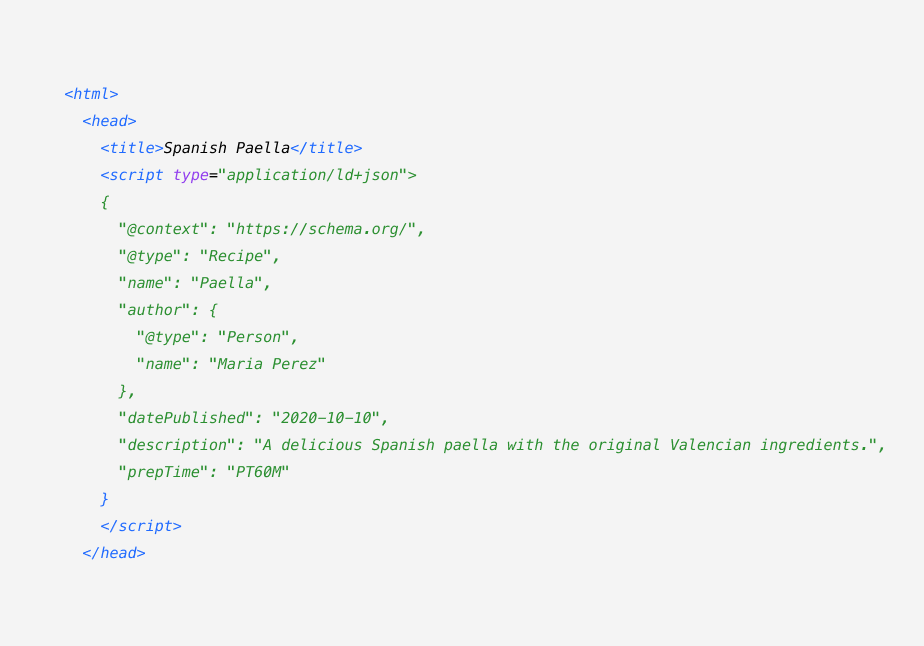The height and width of the screenshot is (646, 924).
Task: Click the closing title tag
Action: point(326,149)
